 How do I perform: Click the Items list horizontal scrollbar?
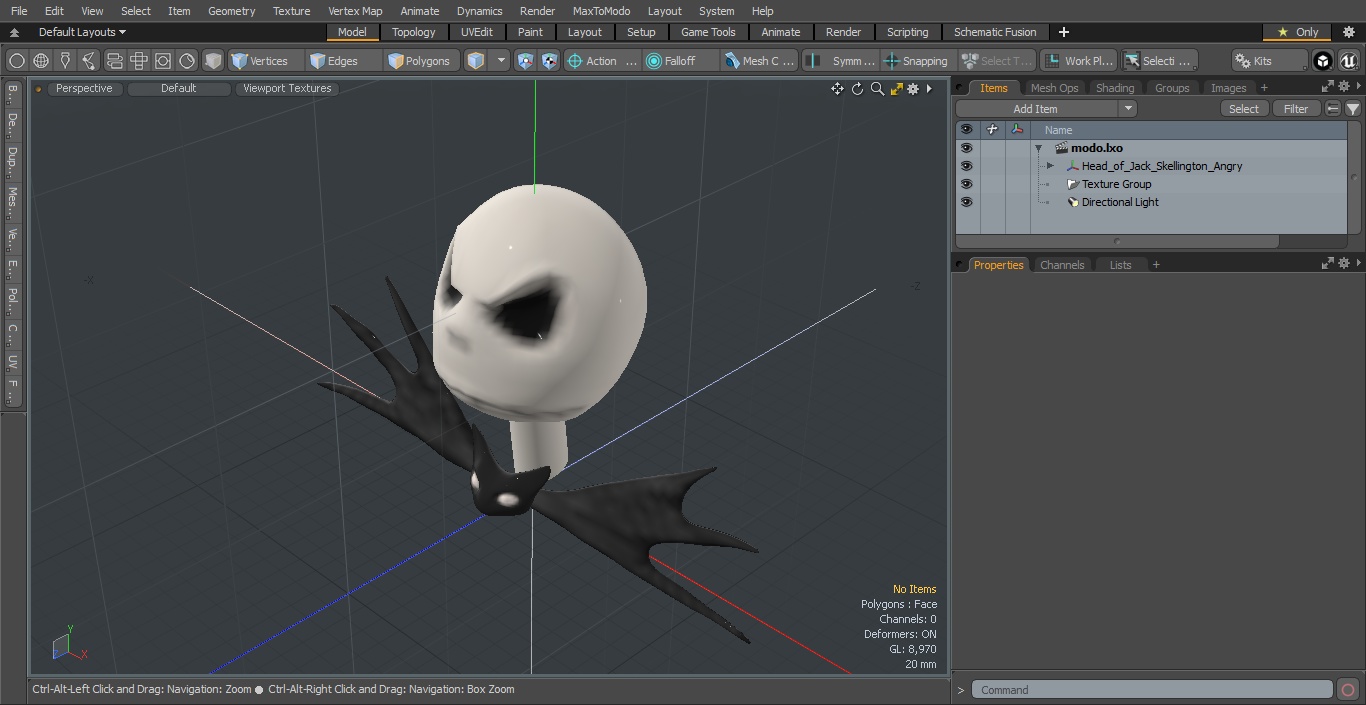(1117, 241)
